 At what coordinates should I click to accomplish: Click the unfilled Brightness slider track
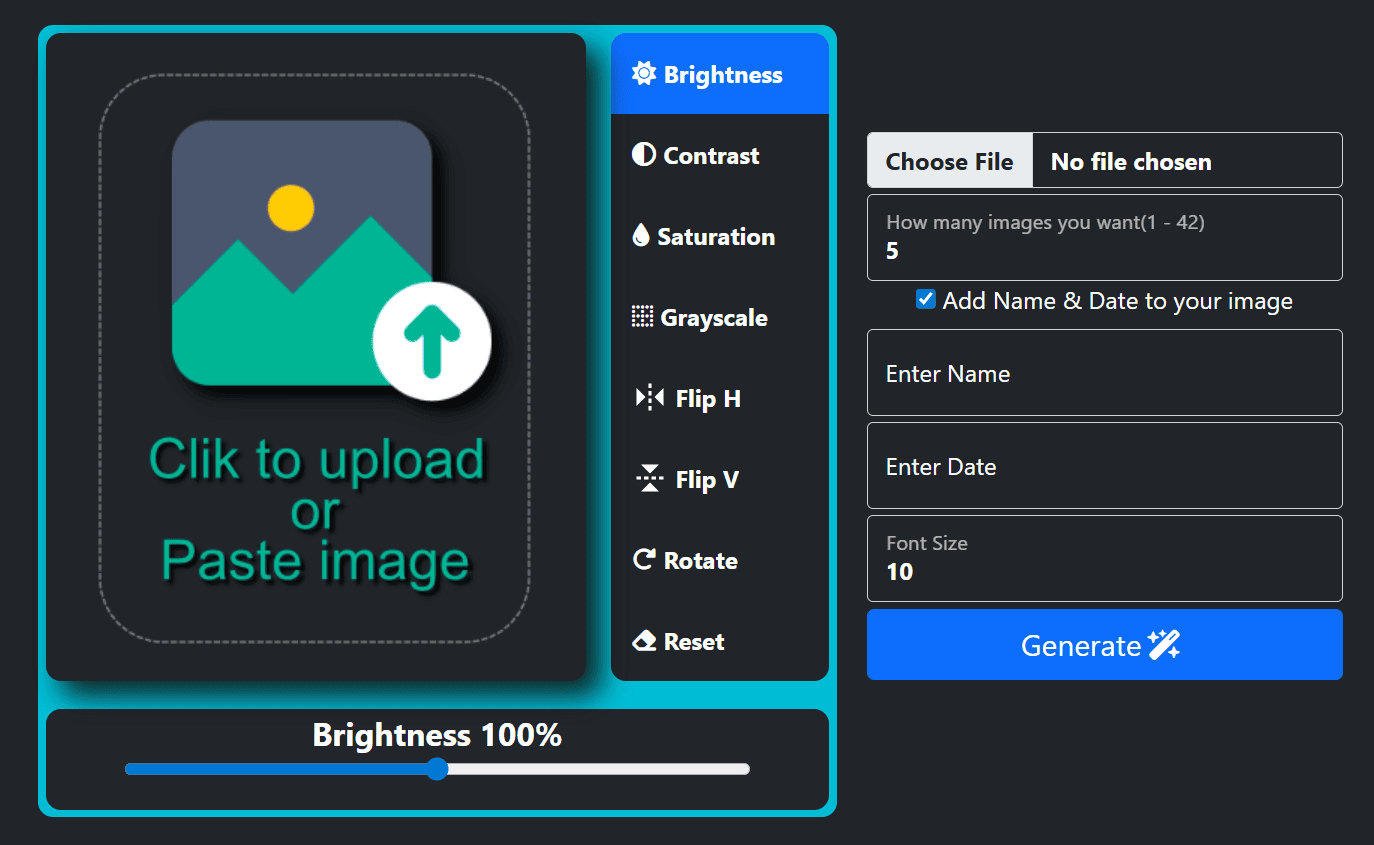click(x=598, y=768)
